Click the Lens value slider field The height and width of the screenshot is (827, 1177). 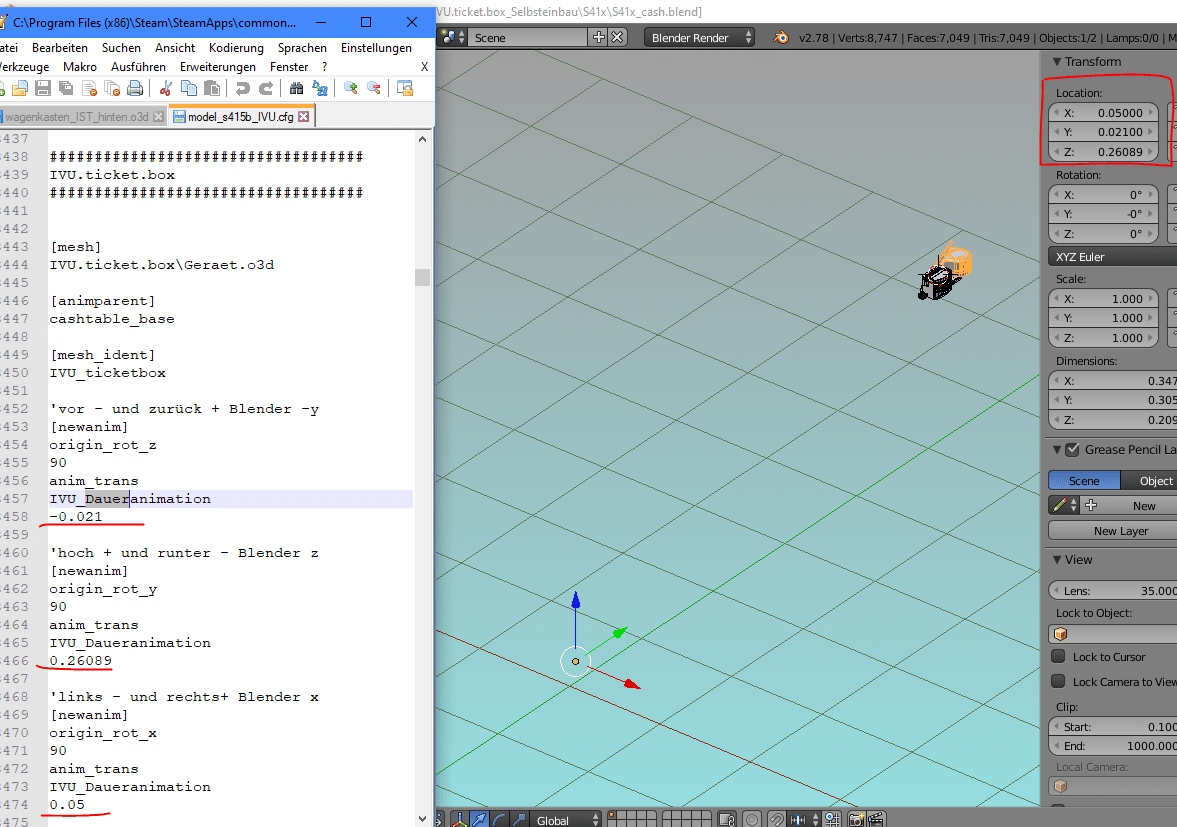[x=1112, y=591]
